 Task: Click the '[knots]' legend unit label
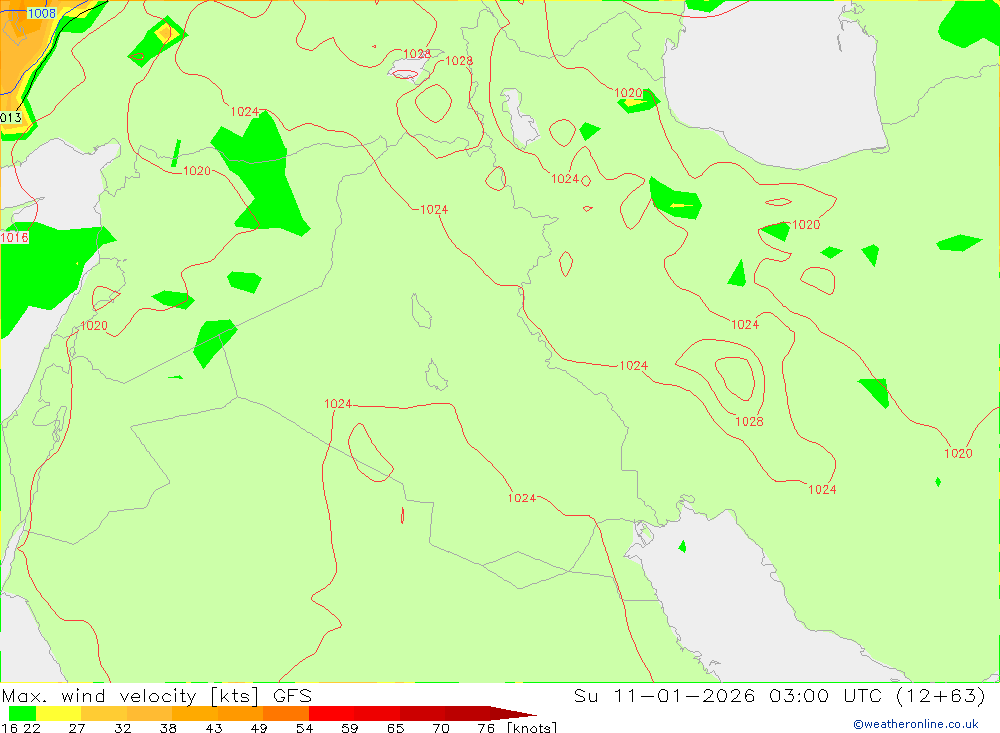[532, 728]
